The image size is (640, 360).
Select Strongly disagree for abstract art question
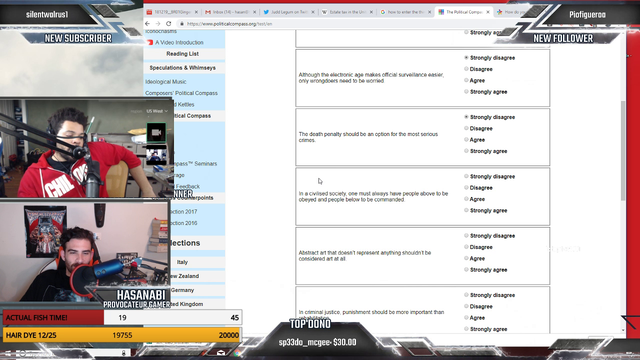click(466, 236)
